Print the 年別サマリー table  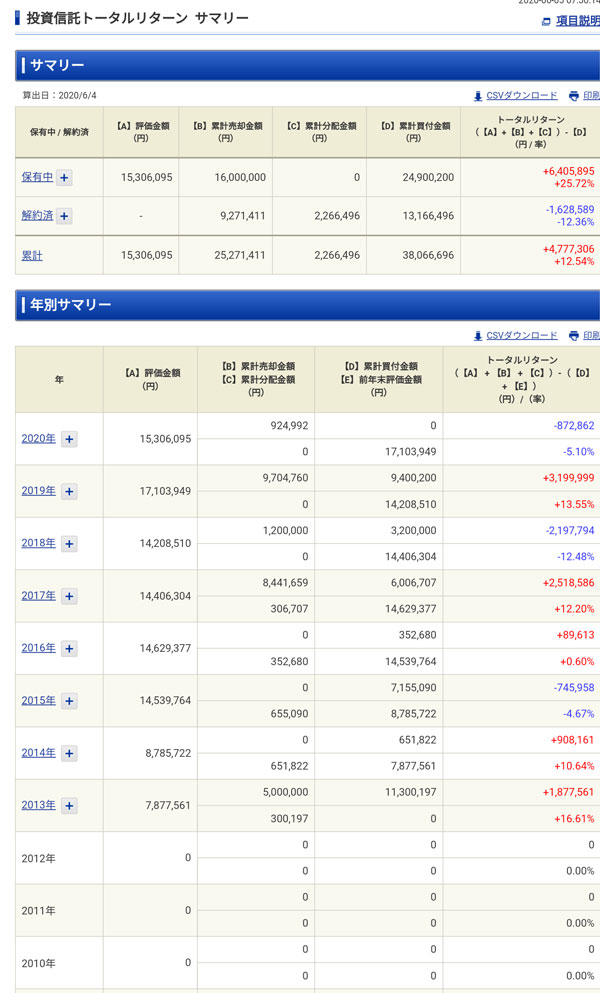tap(586, 336)
